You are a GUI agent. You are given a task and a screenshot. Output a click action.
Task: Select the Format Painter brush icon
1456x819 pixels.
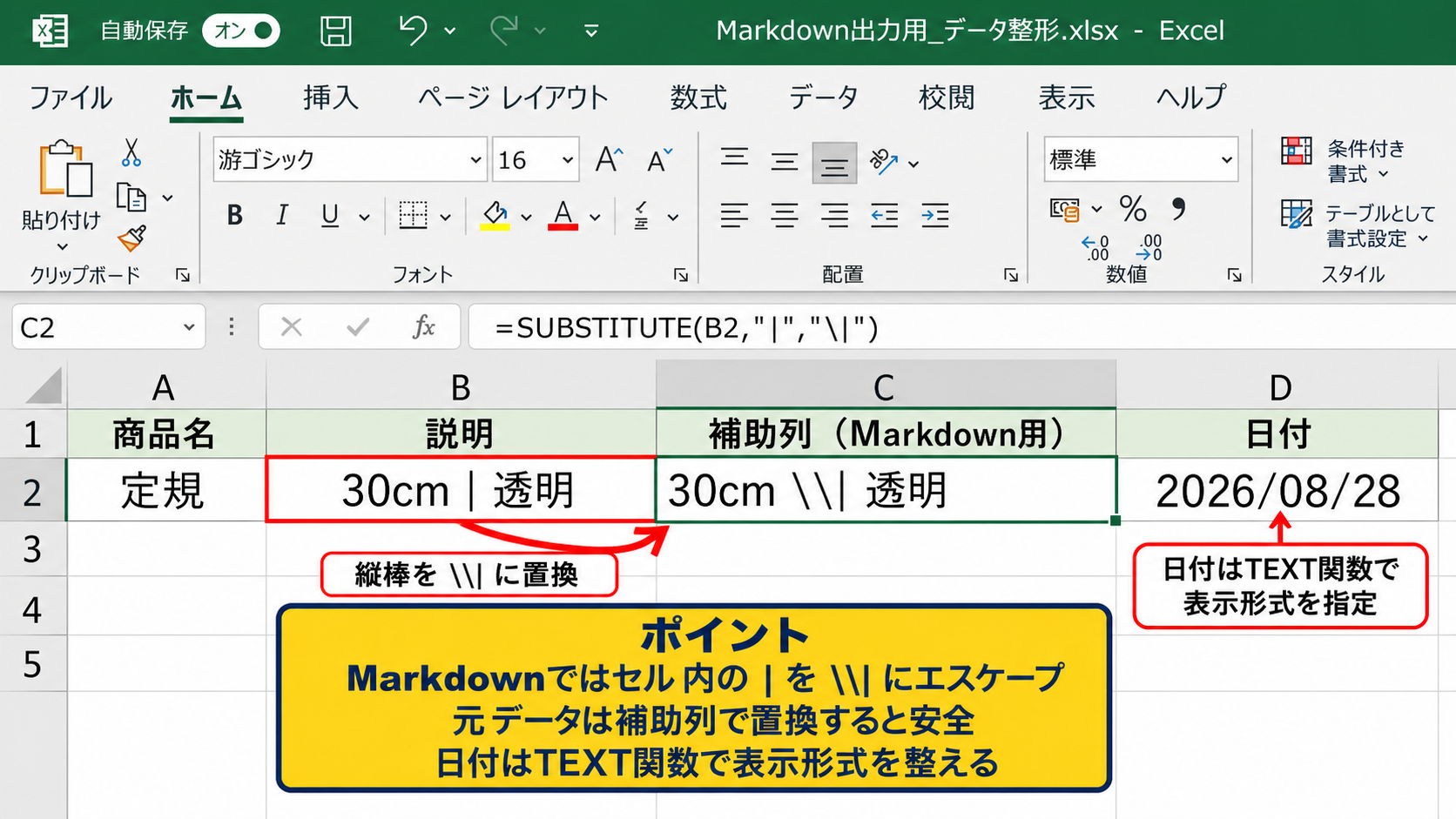point(131,238)
